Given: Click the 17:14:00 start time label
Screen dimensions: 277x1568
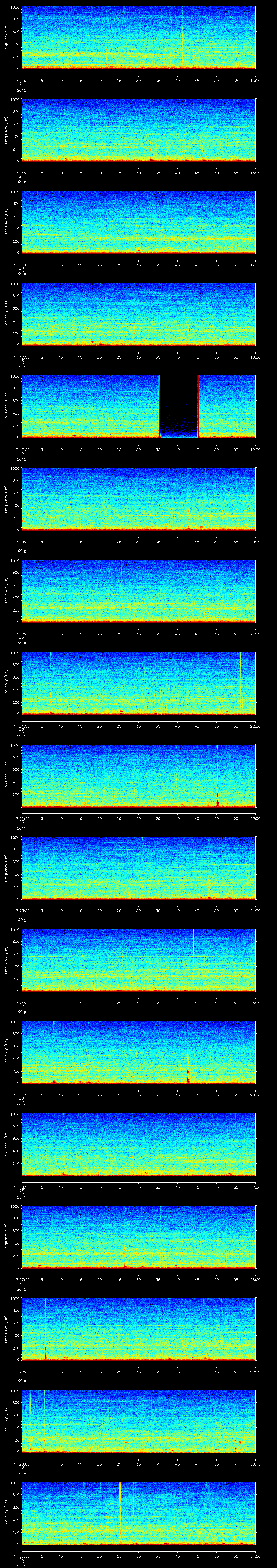Looking at the screenshot, I should pos(21,80).
